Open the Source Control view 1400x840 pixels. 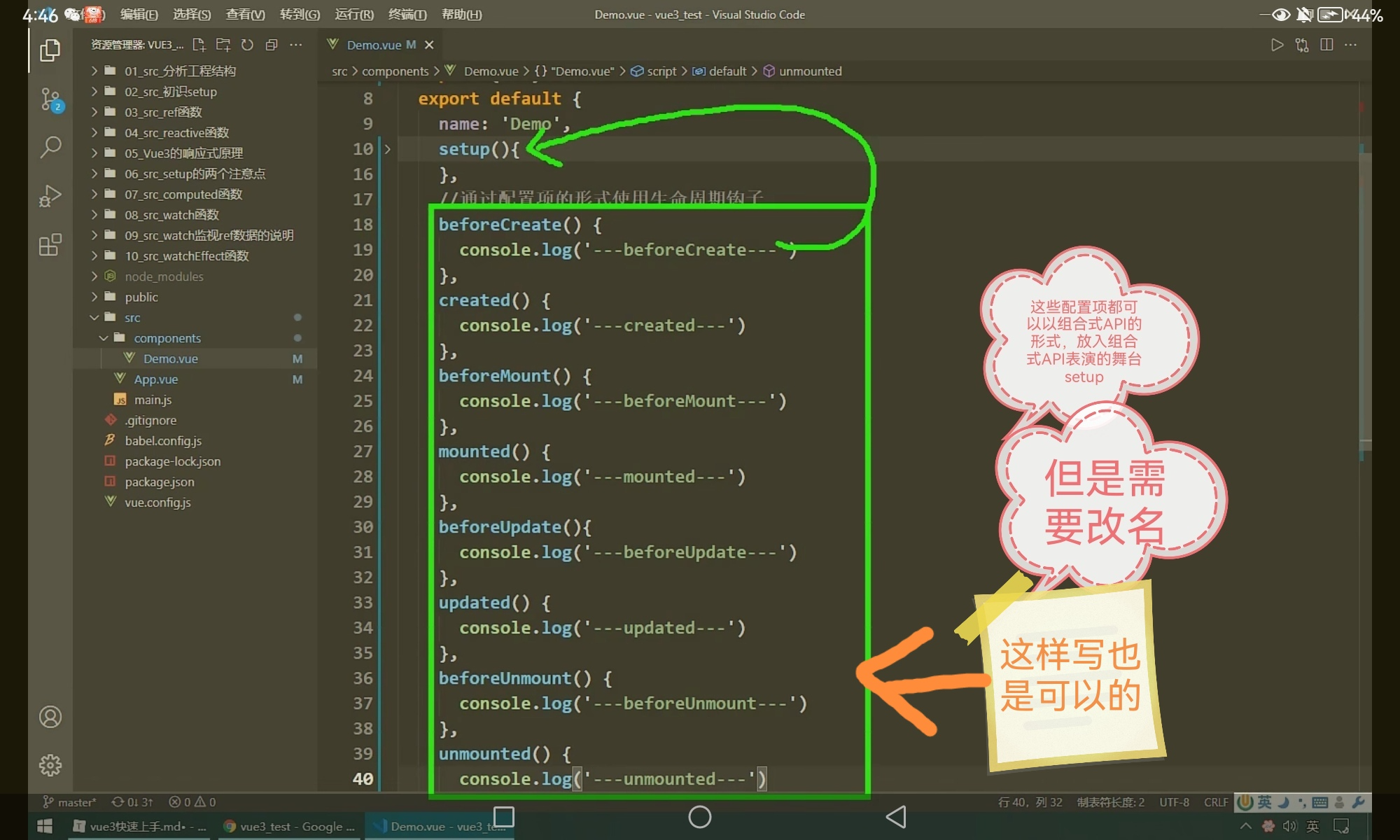(50, 99)
